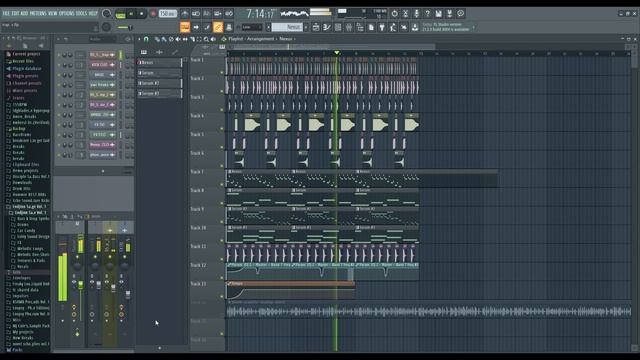Select the playlist zoom magnifier tool
The height and width of the screenshot is (360, 640).
point(206,39)
